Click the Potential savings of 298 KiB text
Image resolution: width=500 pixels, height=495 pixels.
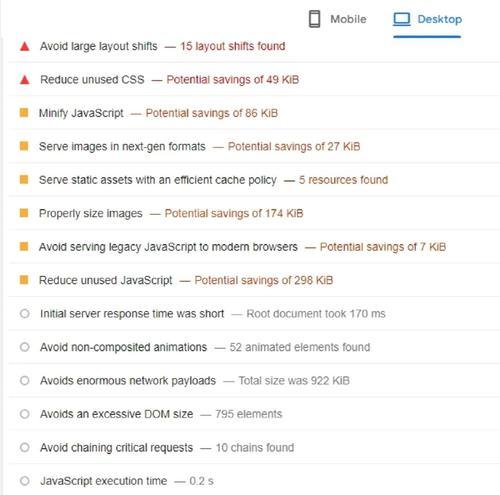click(264, 280)
